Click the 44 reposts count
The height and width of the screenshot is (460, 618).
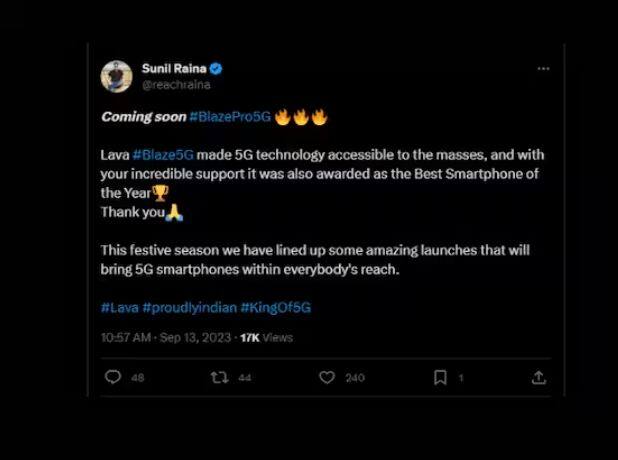click(x=245, y=378)
